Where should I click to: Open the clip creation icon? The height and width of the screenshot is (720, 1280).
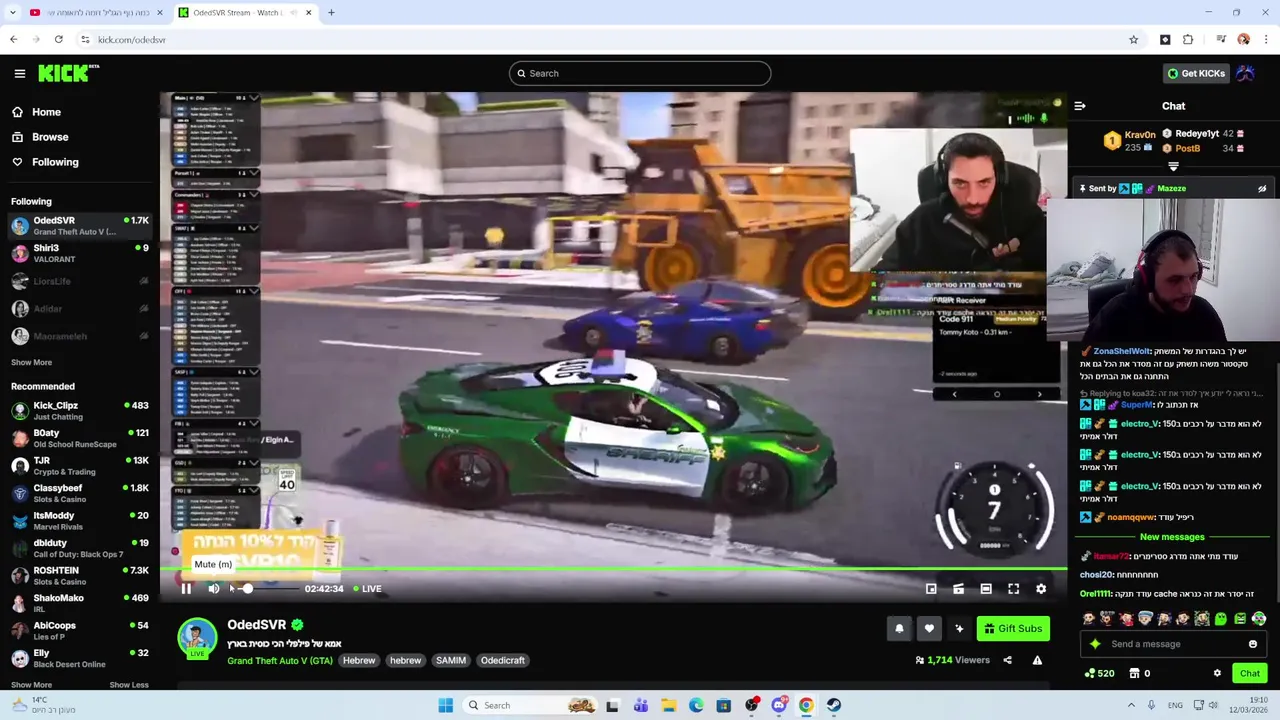pyautogui.click(x=958, y=589)
